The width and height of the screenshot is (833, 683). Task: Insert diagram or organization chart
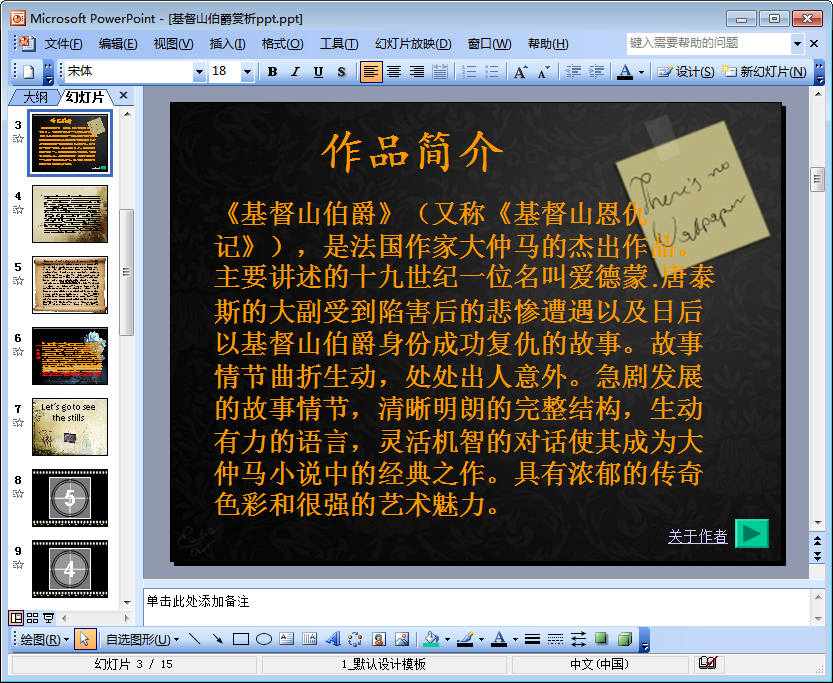pos(355,639)
